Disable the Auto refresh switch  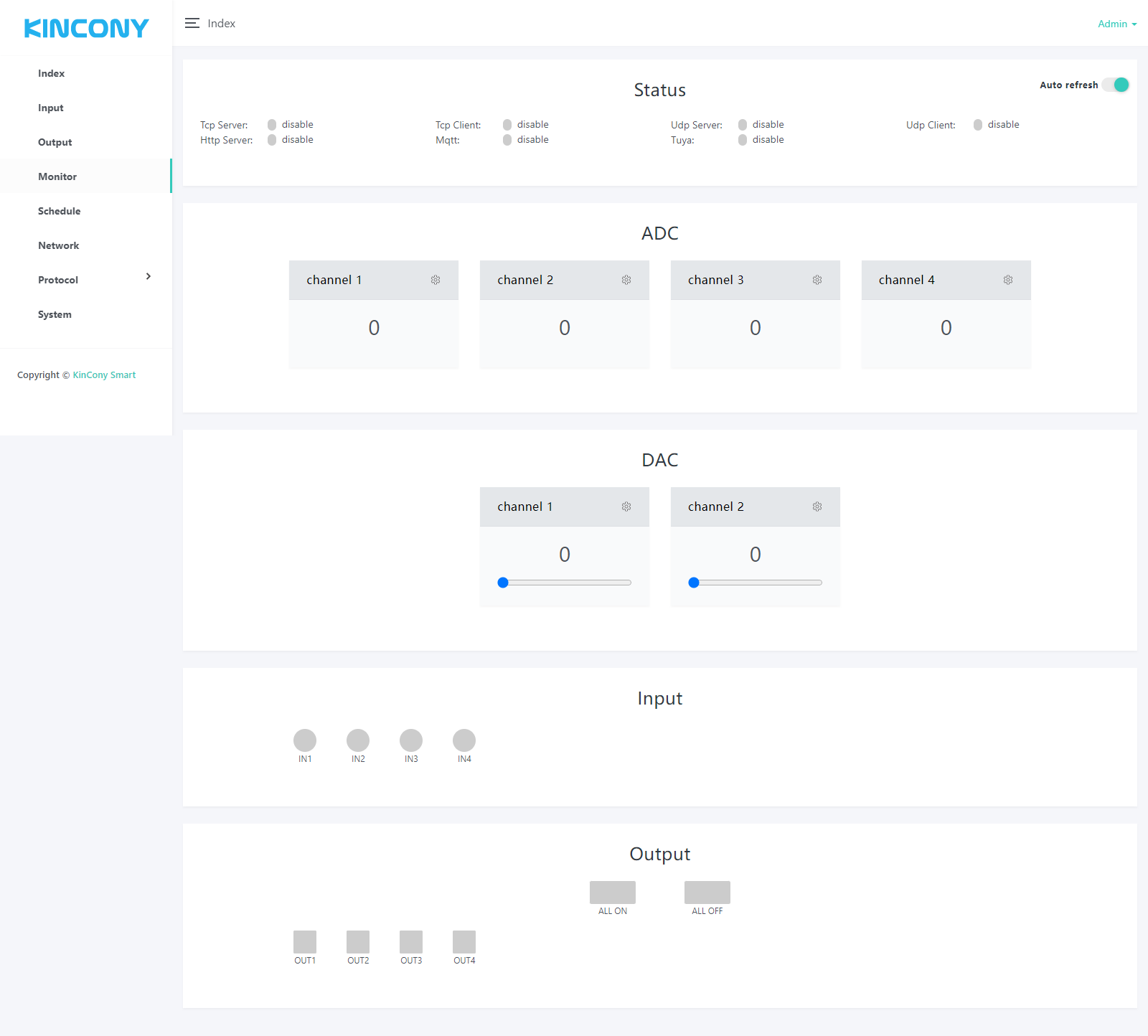pyautogui.click(x=1116, y=85)
